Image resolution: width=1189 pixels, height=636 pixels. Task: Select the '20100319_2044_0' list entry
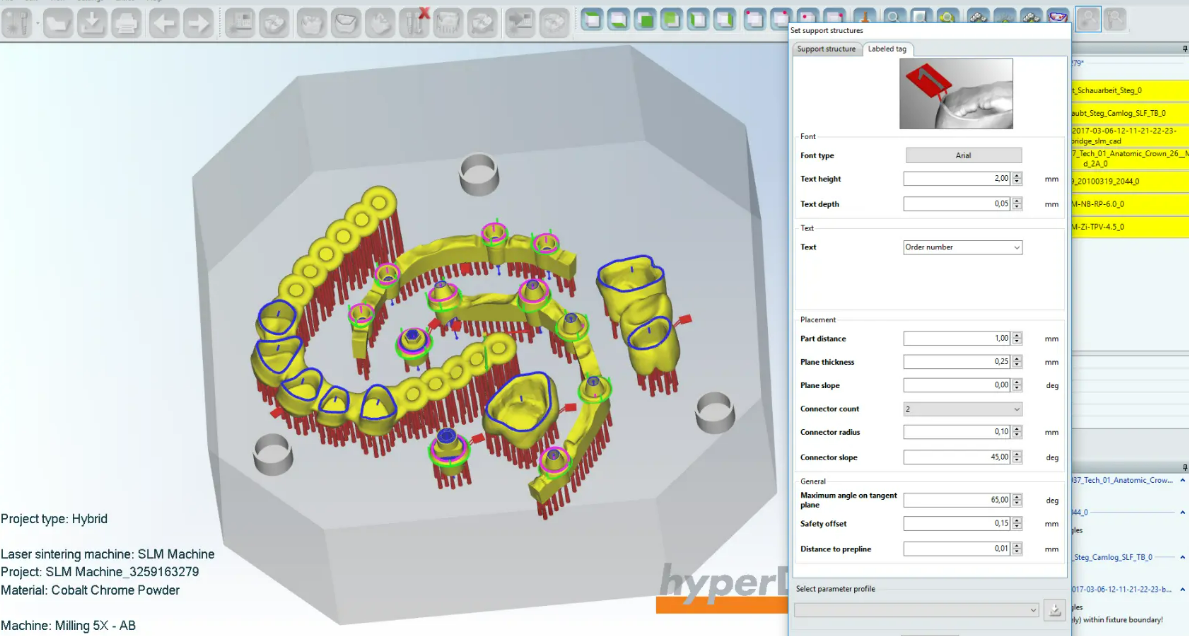pos(1130,181)
